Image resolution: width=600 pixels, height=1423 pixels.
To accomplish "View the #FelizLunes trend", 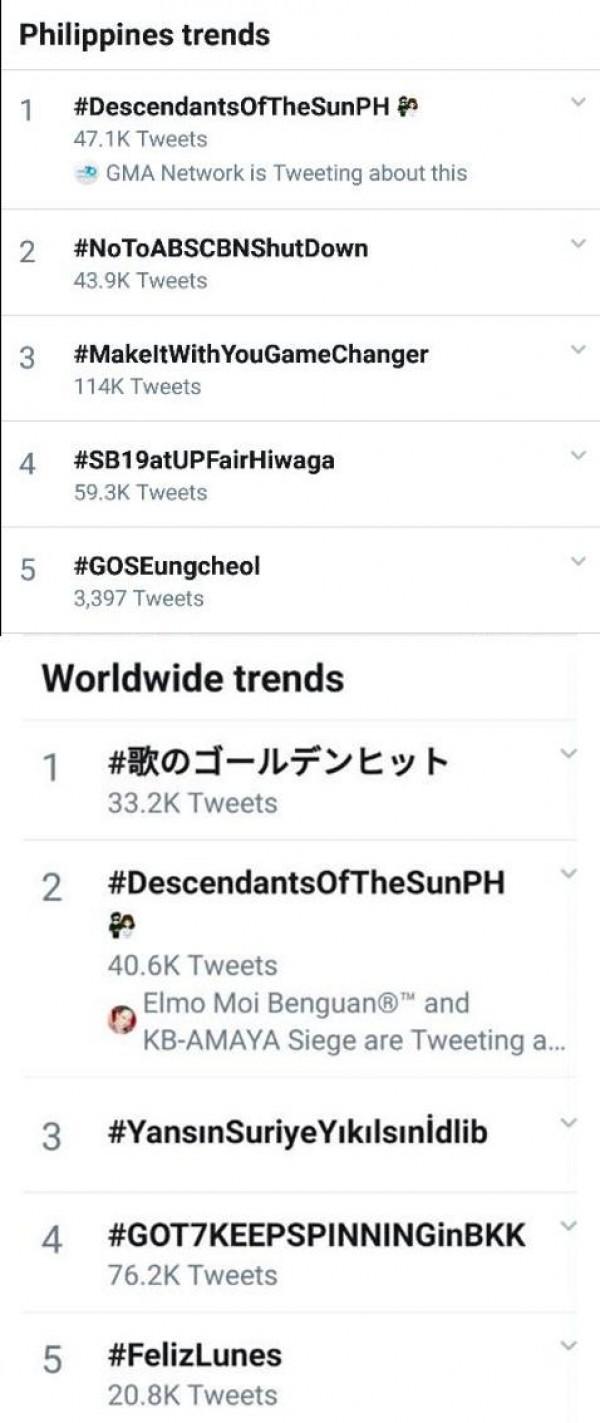I will tap(195, 1356).
